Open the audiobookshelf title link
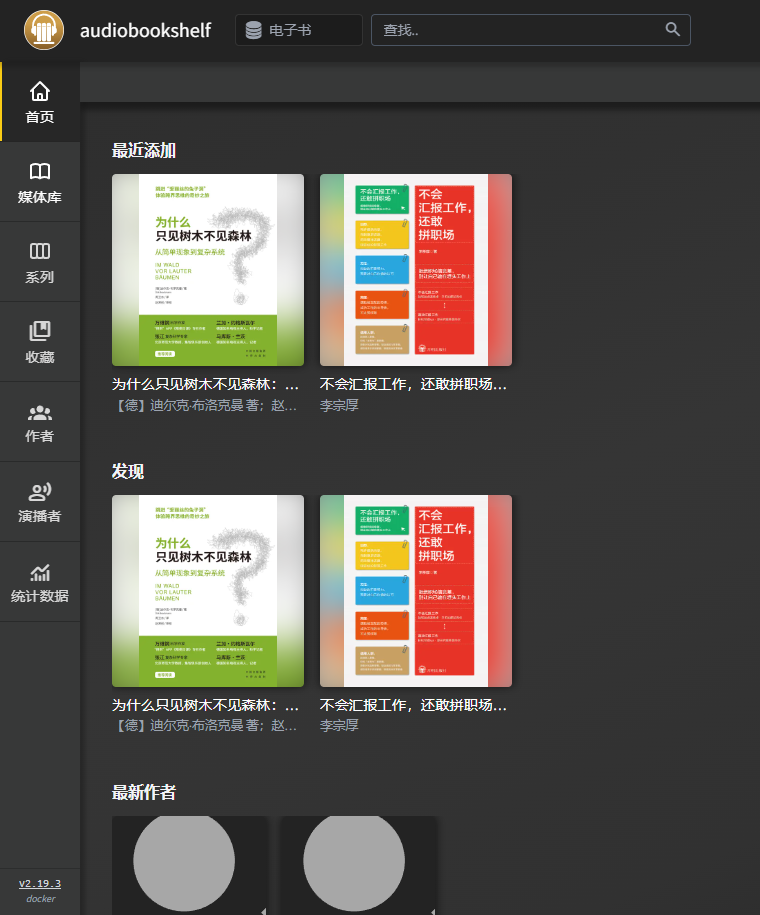Image resolution: width=760 pixels, height=915 pixels. pyautogui.click(x=145, y=30)
